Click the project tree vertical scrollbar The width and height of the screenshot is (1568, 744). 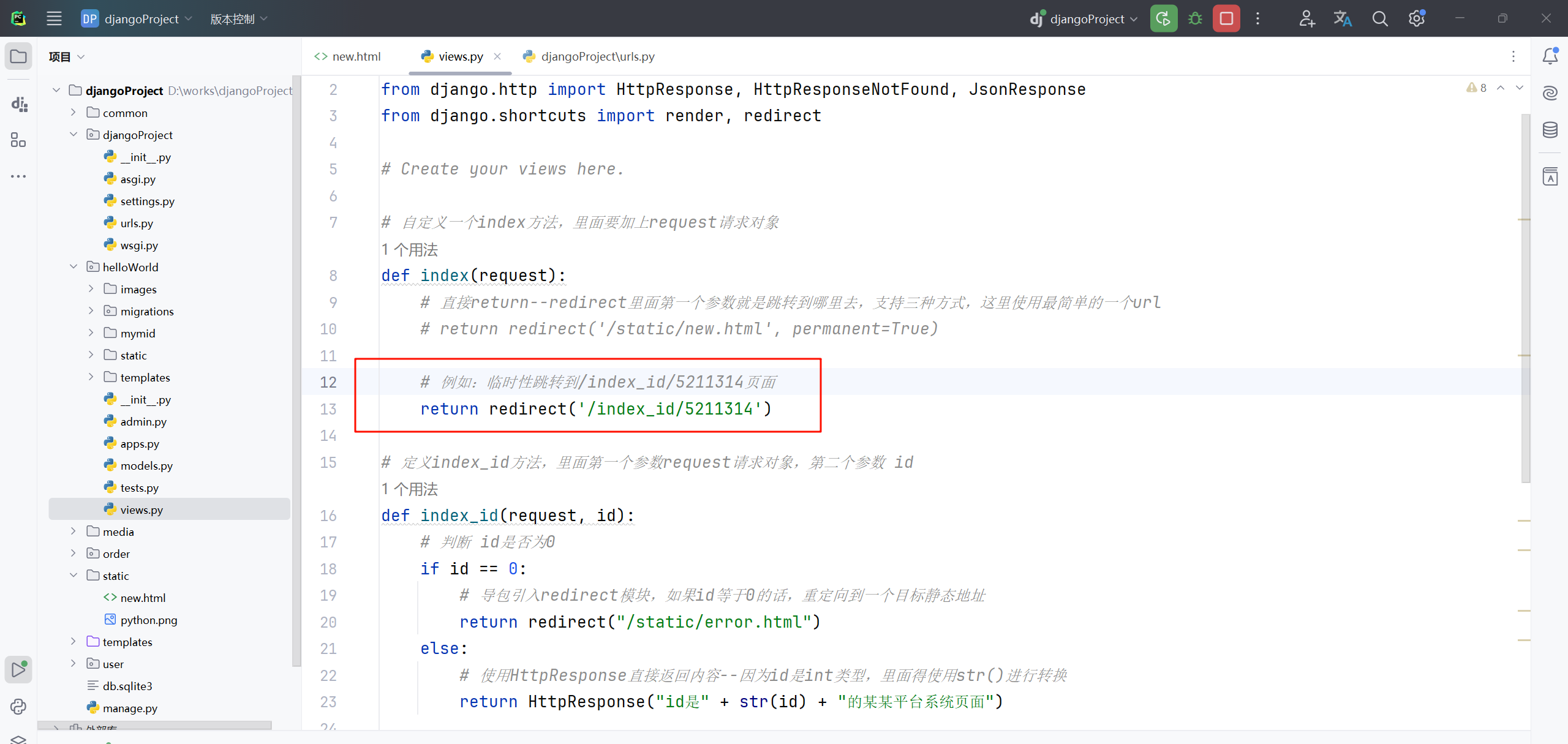pyautogui.click(x=296, y=370)
